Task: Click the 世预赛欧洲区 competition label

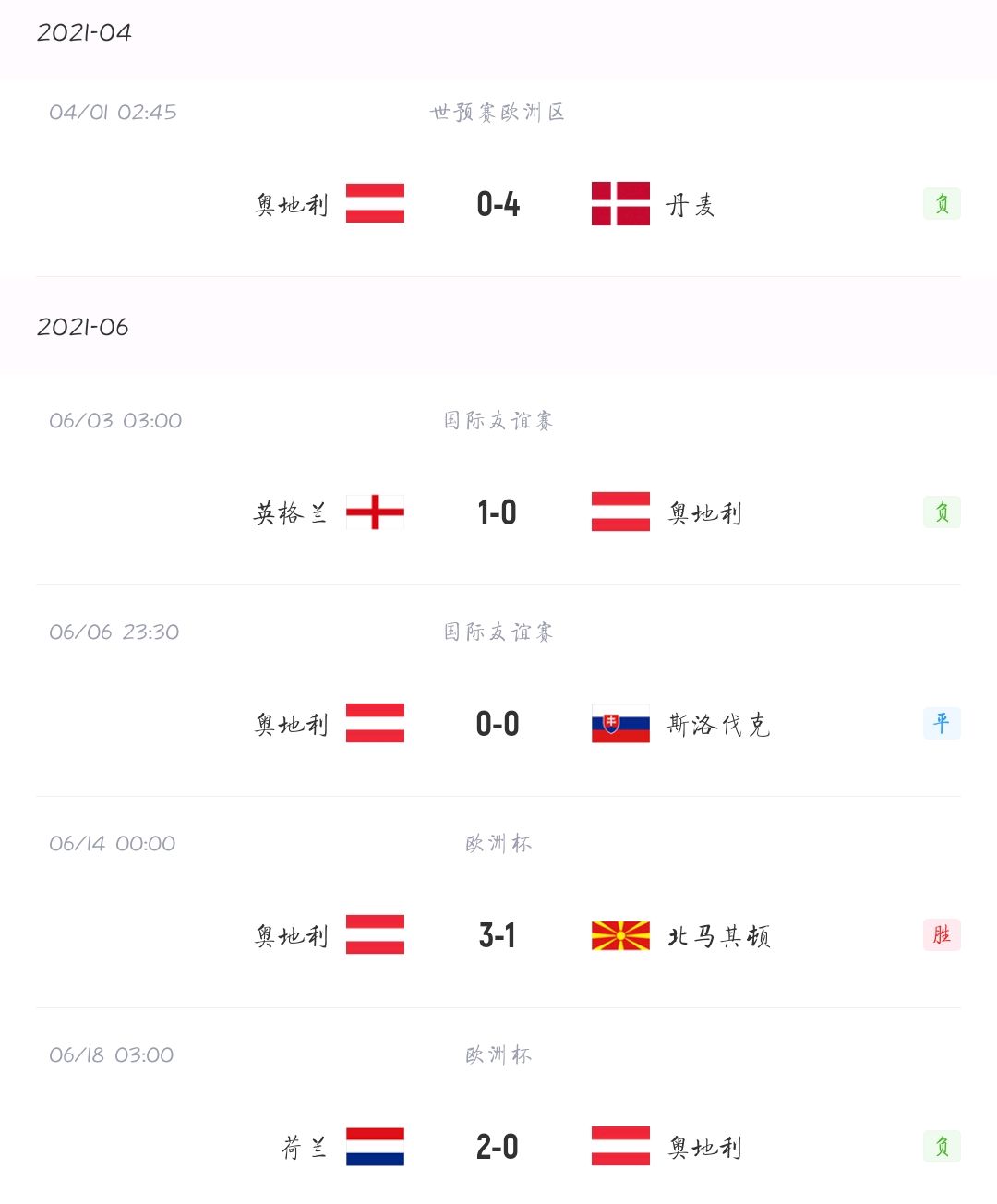Action: 498,113
